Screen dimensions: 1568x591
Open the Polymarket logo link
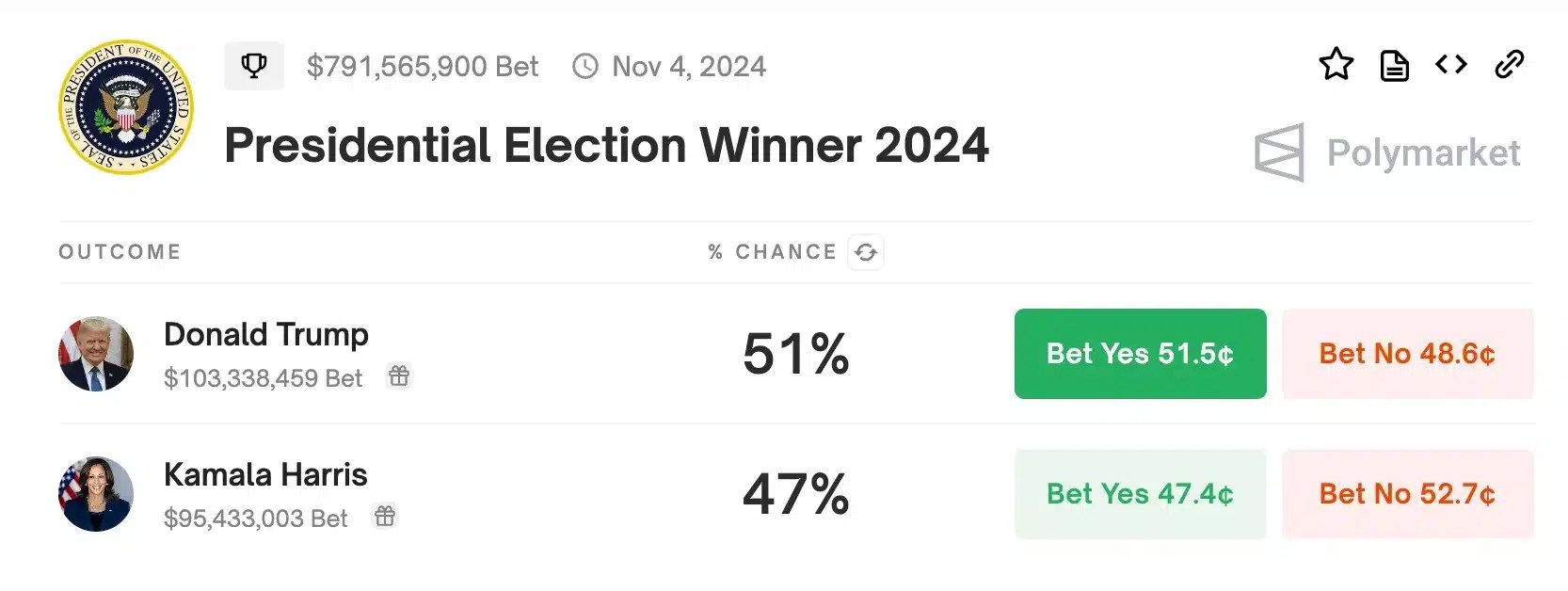pos(1387,152)
